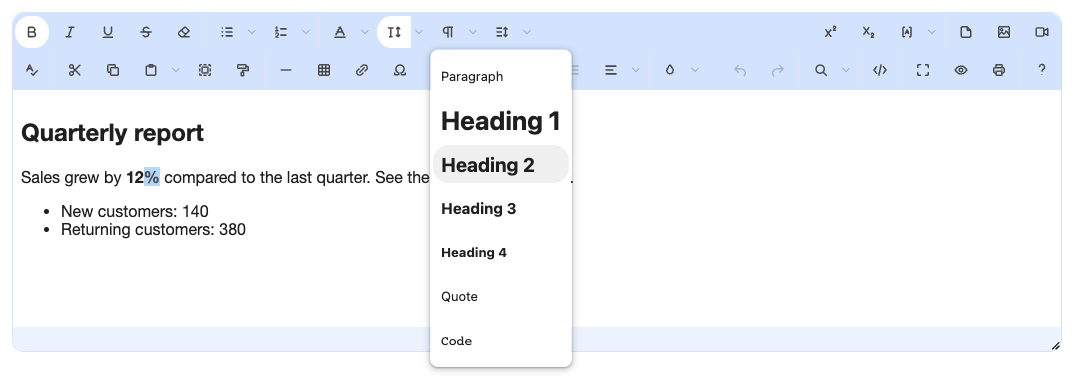The height and width of the screenshot is (379, 1074).
Task: Apply superscript formatting
Action: point(830,32)
